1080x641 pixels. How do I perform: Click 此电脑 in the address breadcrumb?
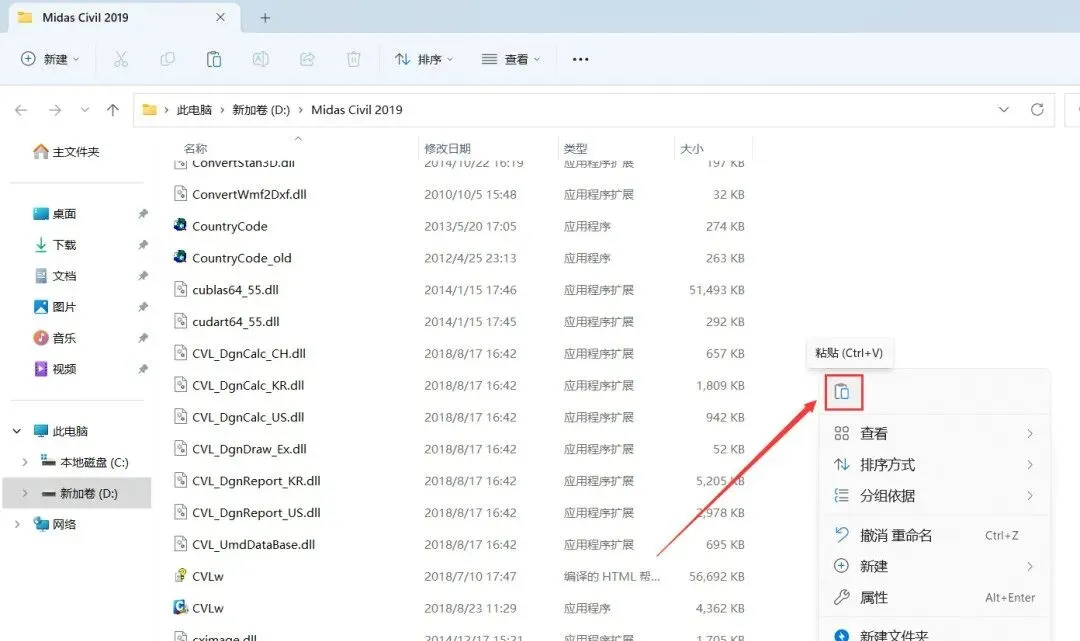click(x=194, y=109)
